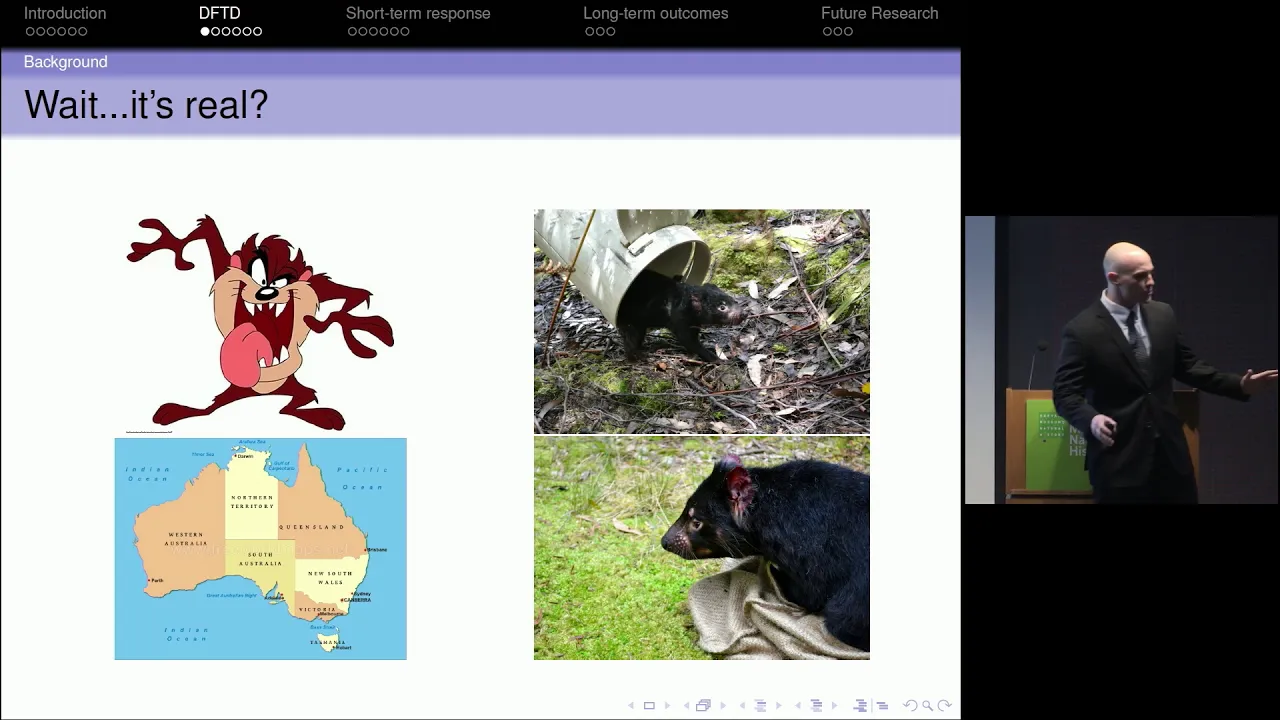The width and height of the screenshot is (1280, 720).
Task: Open the DFTD section
Action: [220, 13]
